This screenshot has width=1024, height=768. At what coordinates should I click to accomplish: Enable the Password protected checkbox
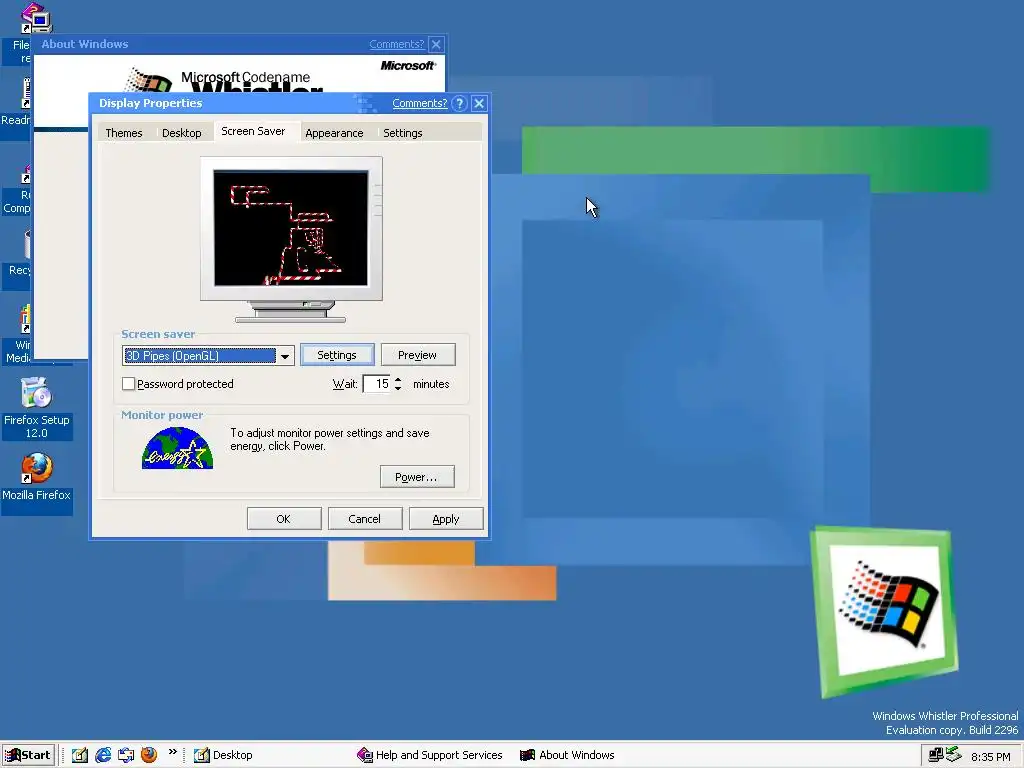point(129,384)
